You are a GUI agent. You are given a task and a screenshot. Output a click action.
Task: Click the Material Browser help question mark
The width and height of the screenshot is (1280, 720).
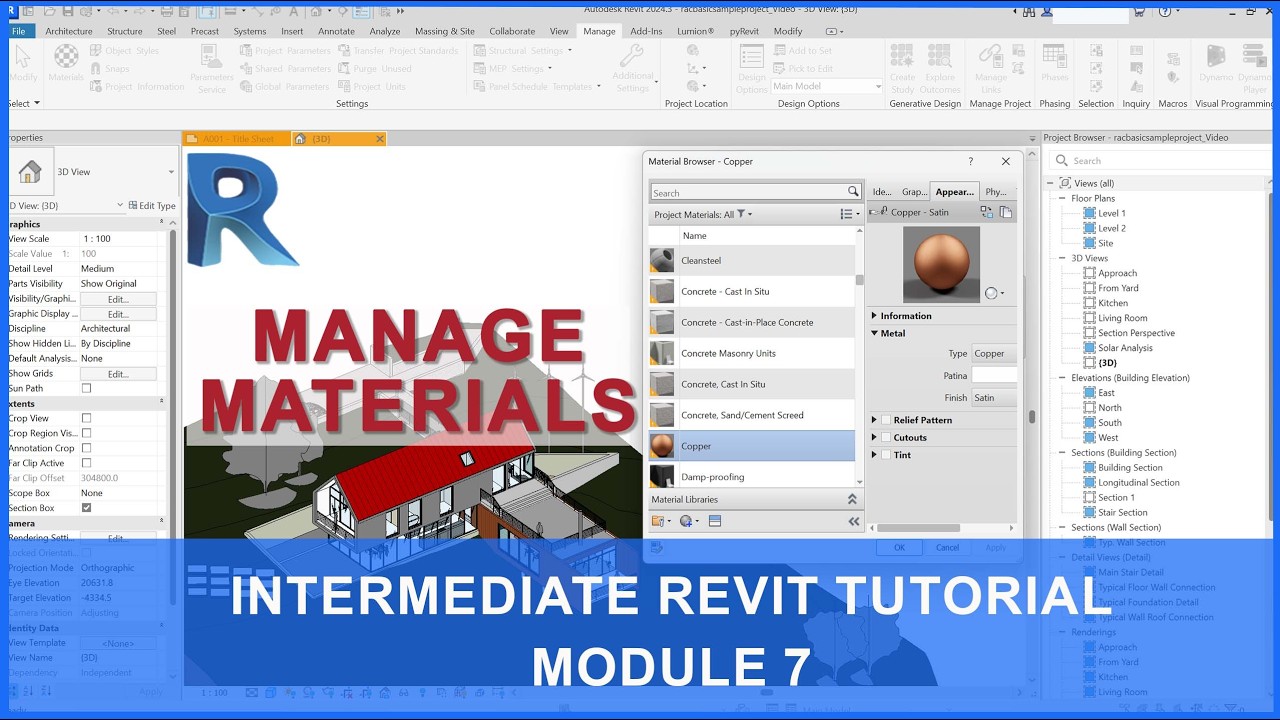click(970, 161)
